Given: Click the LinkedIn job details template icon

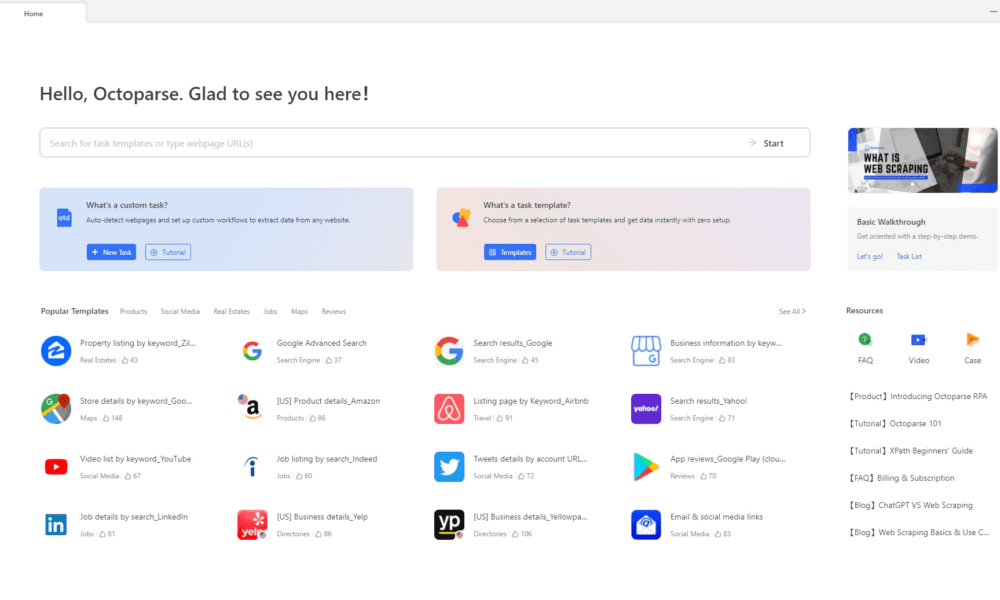Looking at the screenshot, I should (x=56, y=524).
